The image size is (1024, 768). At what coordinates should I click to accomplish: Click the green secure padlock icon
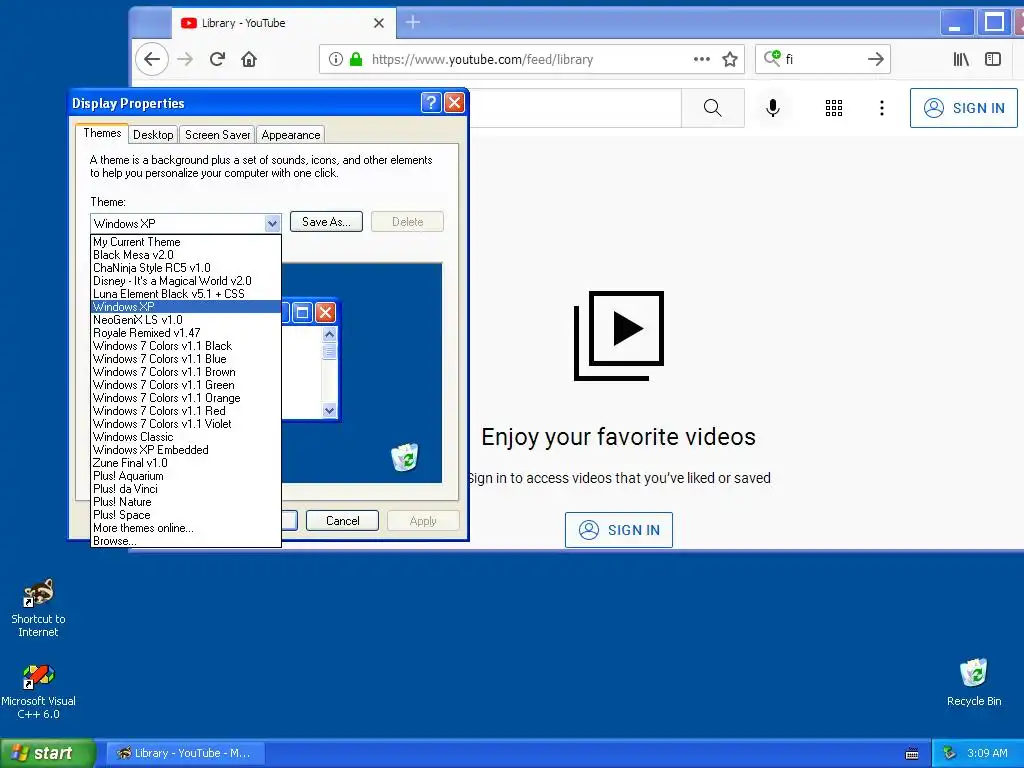pos(356,59)
